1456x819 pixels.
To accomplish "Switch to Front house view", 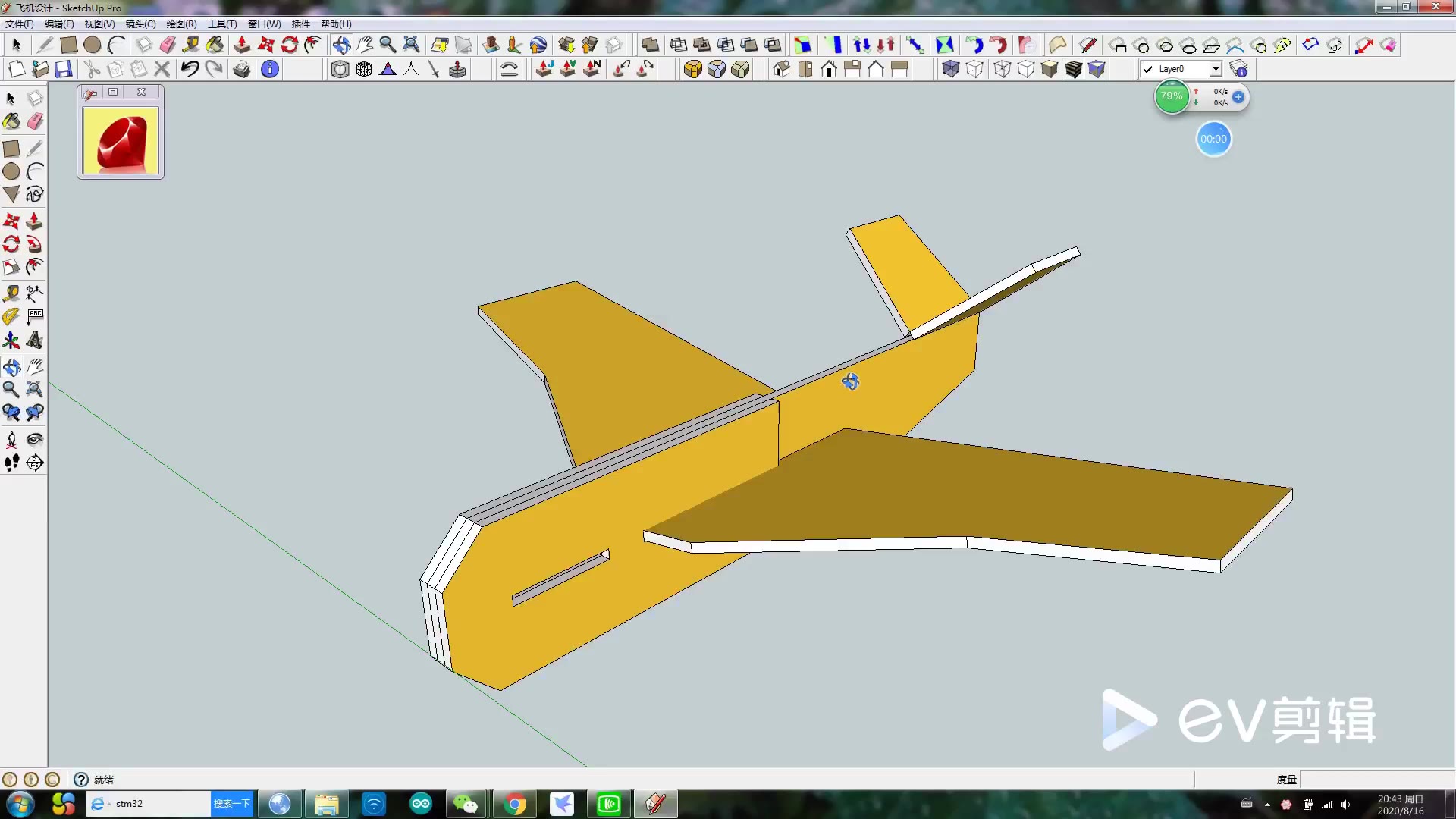I will 829,69.
